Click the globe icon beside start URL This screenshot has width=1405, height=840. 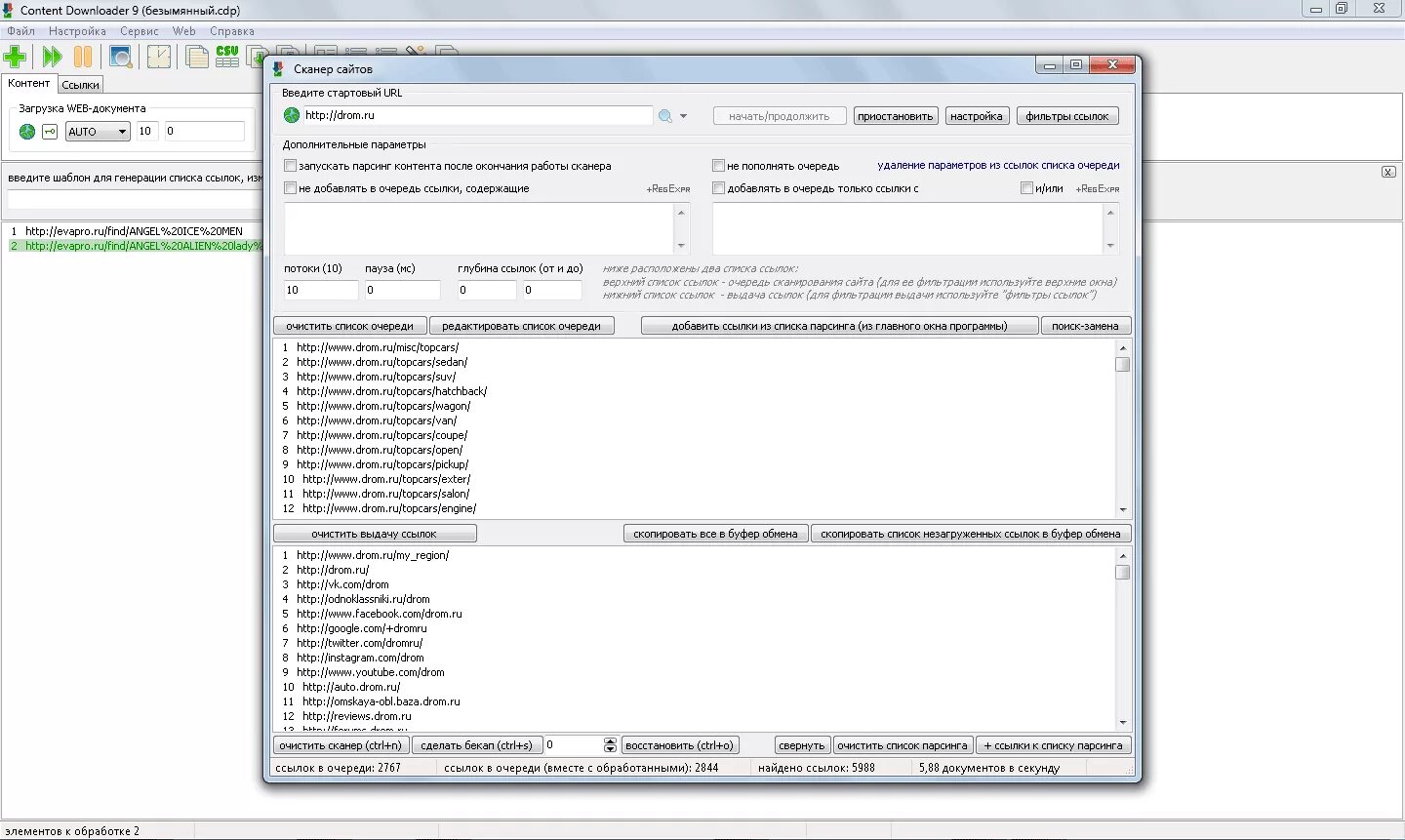292,115
